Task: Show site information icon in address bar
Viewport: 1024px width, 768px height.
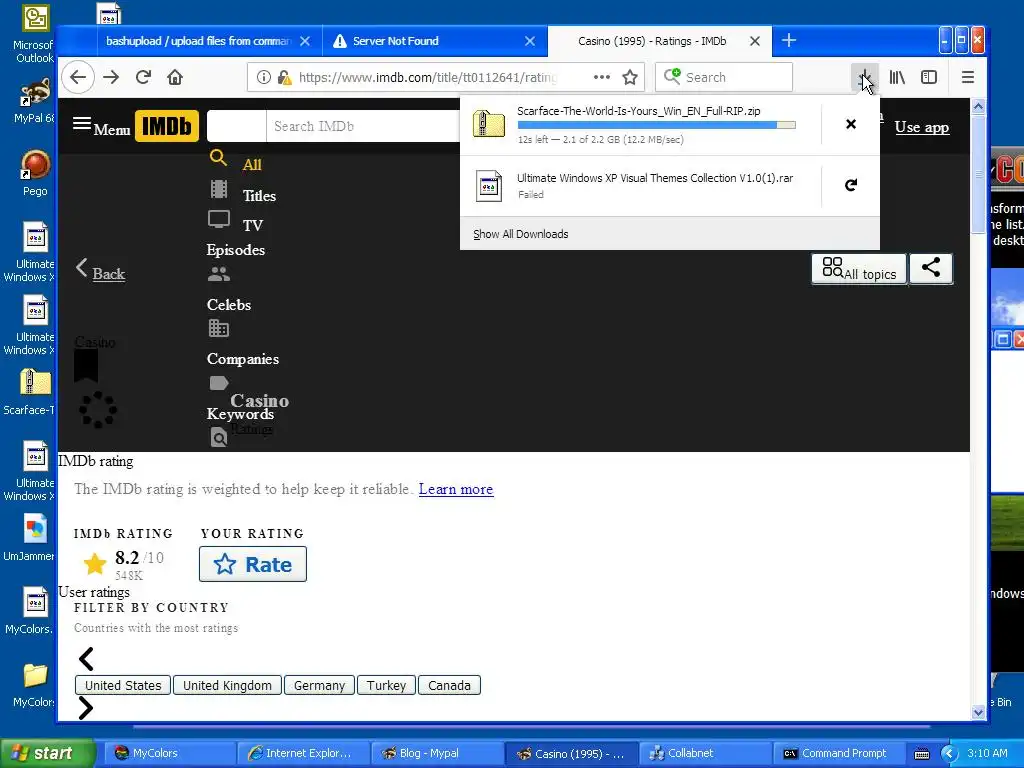Action: pos(263,77)
